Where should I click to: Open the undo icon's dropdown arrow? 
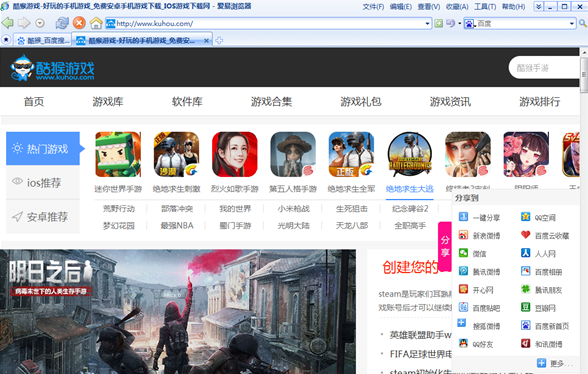459,24
